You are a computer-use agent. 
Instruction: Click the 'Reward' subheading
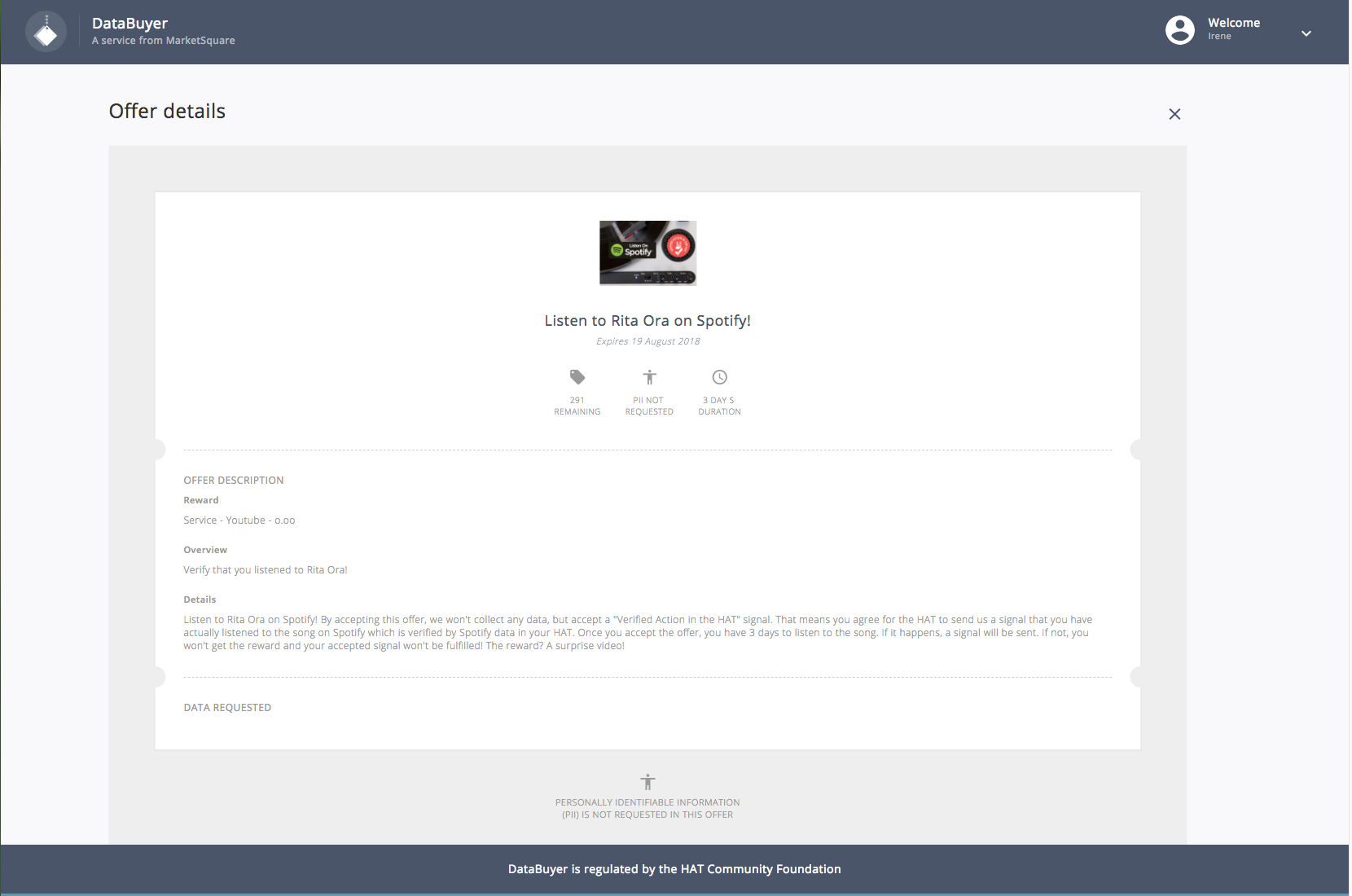[201, 500]
